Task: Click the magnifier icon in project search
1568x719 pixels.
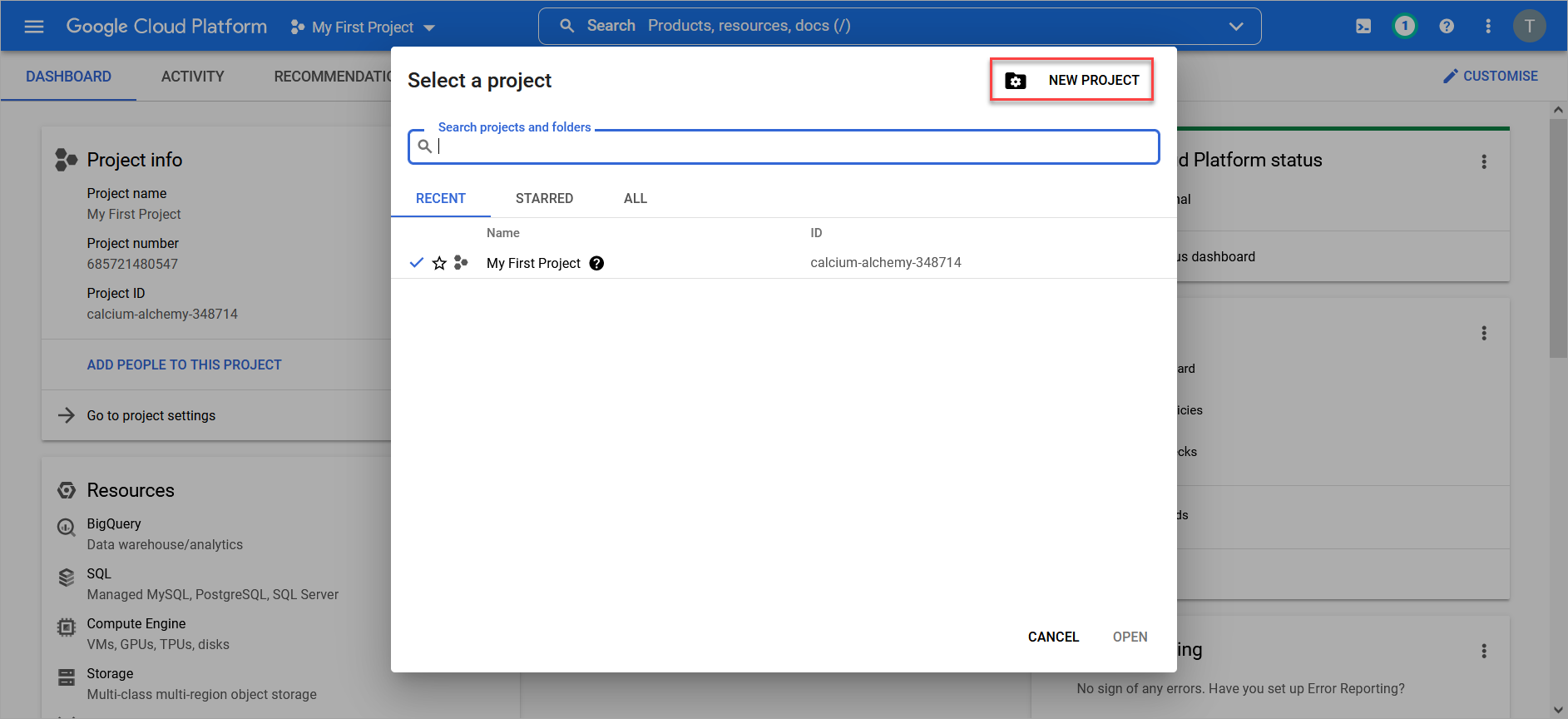Action: click(425, 146)
